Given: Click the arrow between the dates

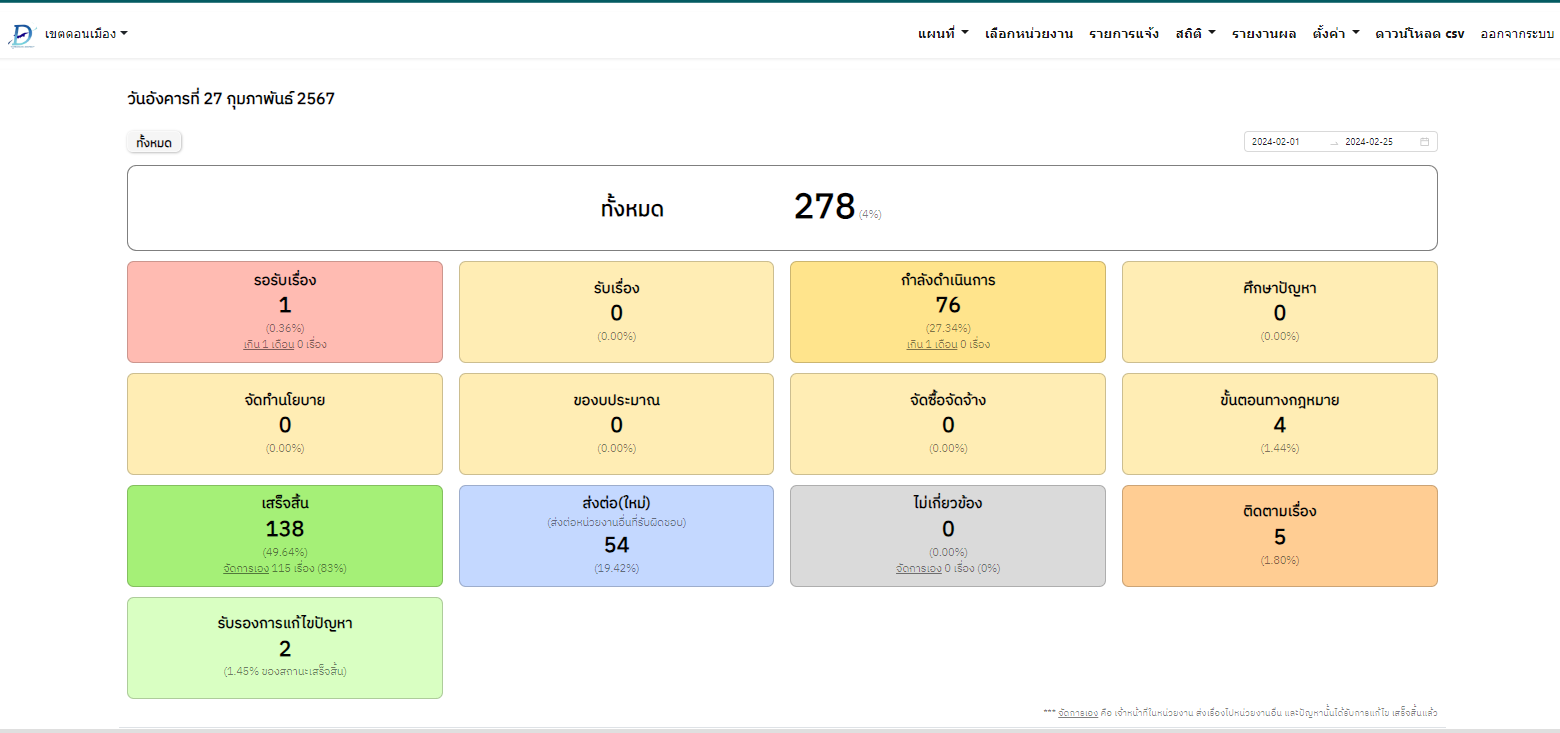Looking at the screenshot, I should coord(1333,142).
